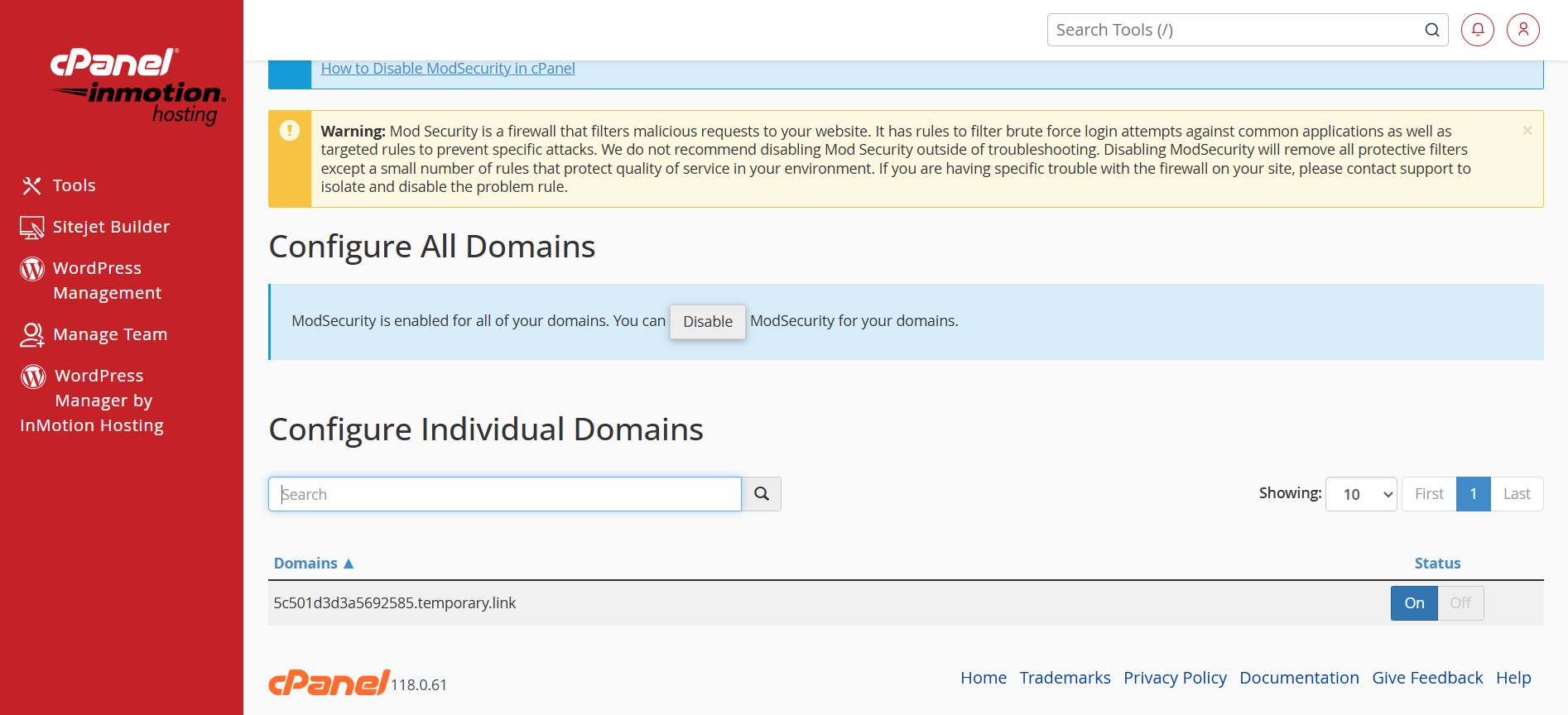Image resolution: width=1568 pixels, height=715 pixels.
Task: Click the Domains sort arrow
Action: coord(349,564)
